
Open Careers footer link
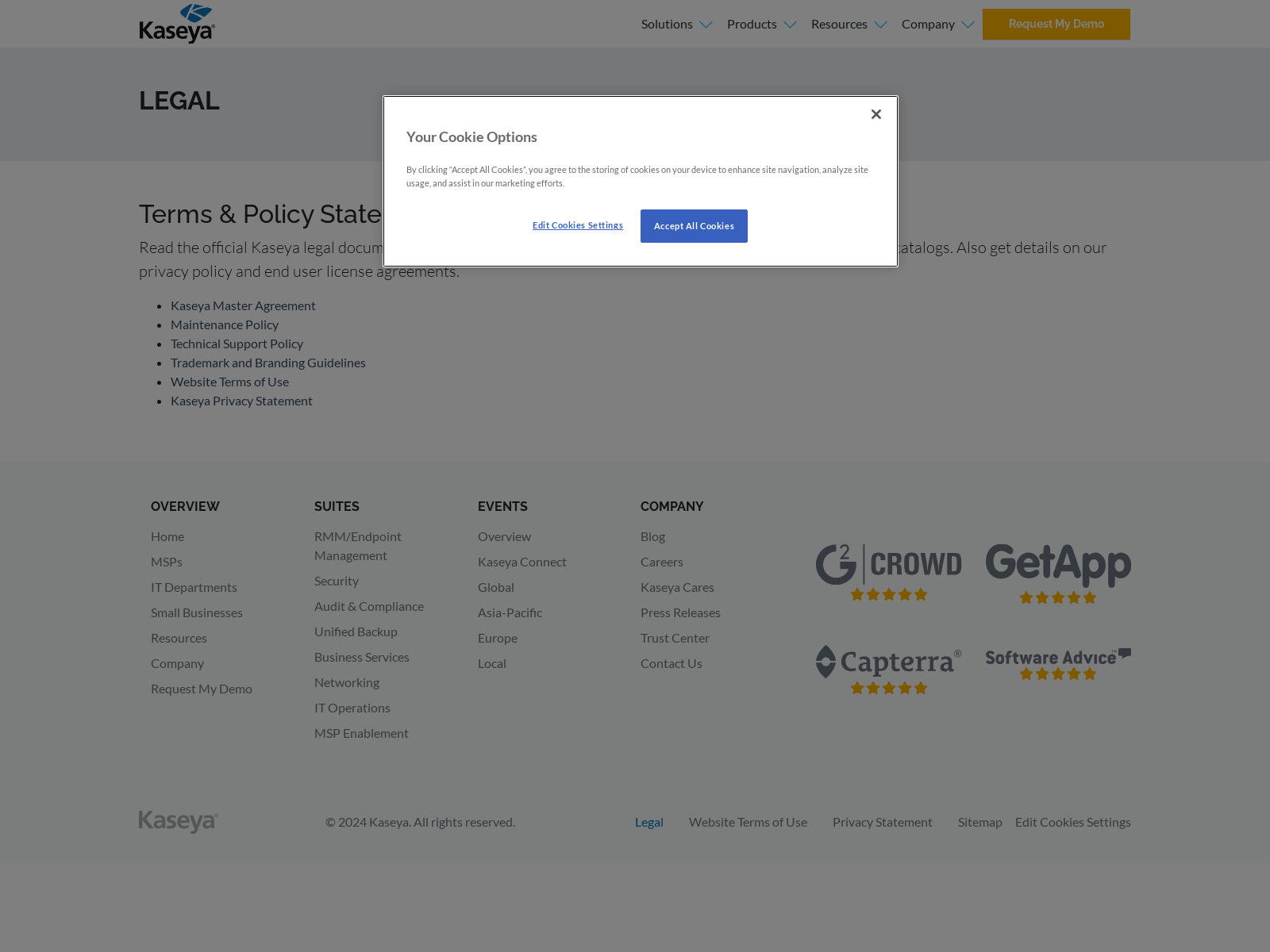coord(662,562)
